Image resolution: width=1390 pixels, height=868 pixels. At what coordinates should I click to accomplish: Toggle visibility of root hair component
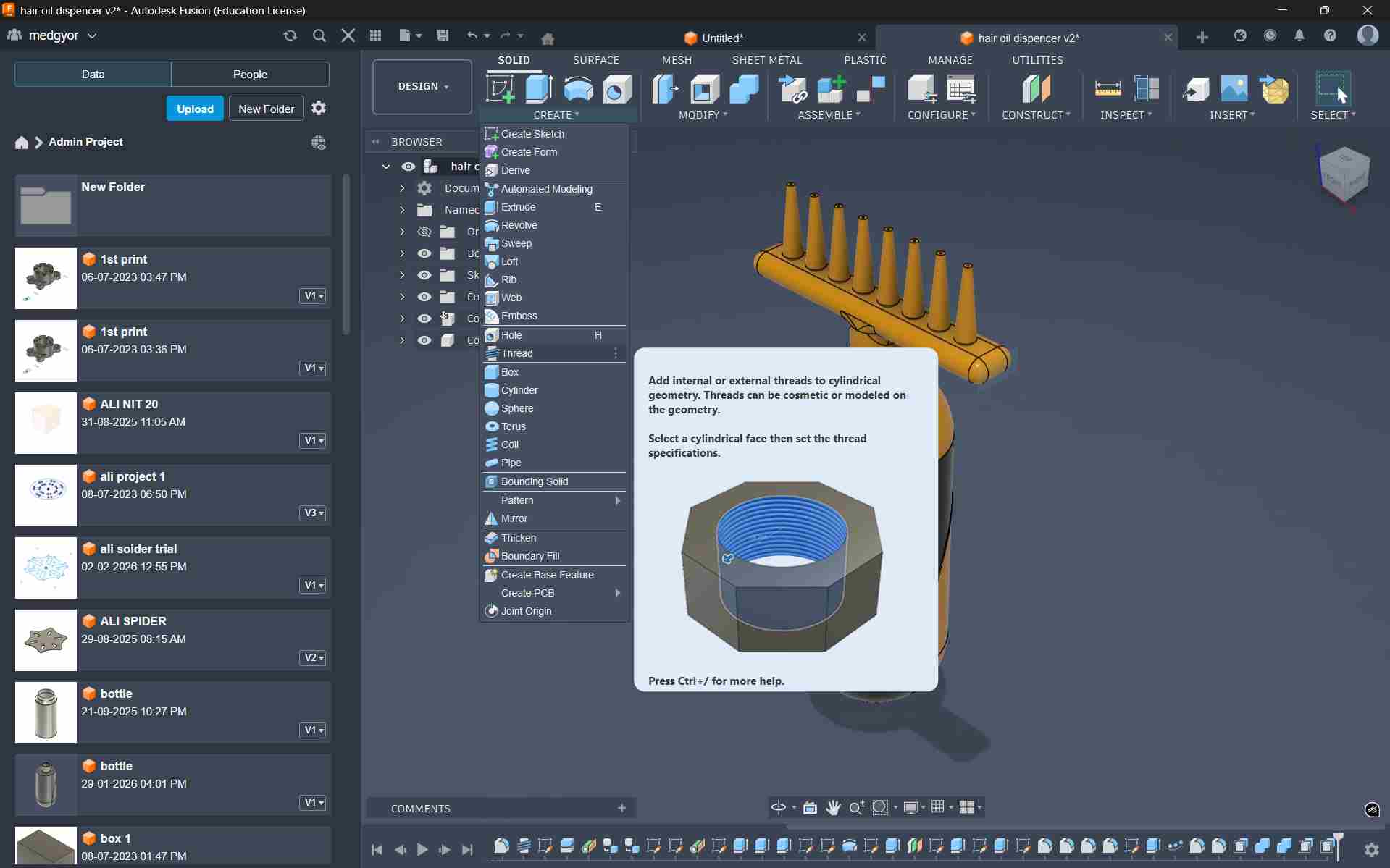(409, 167)
